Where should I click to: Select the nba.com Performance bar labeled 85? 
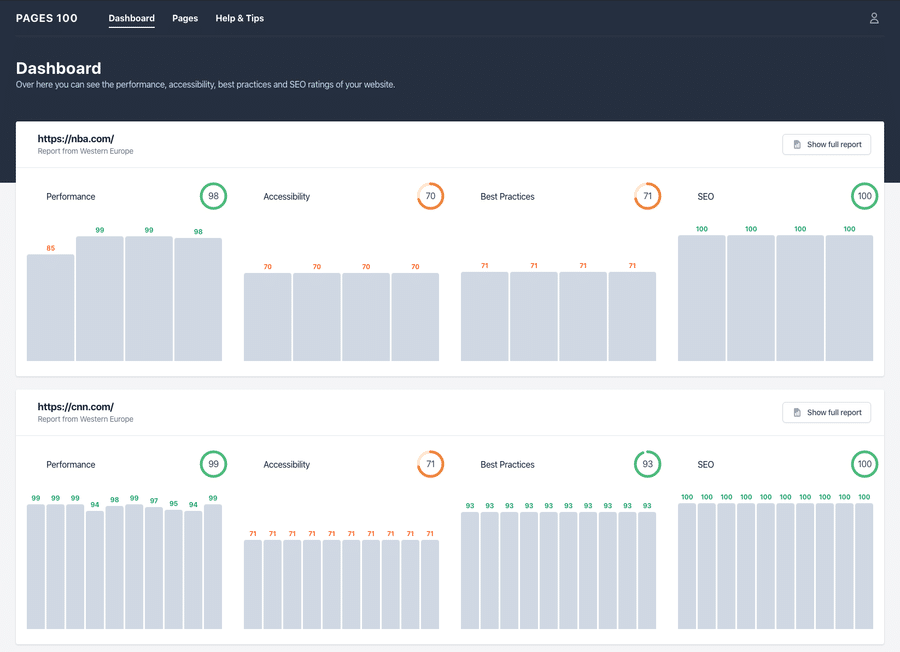pyautogui.click(x=51, y=308)
